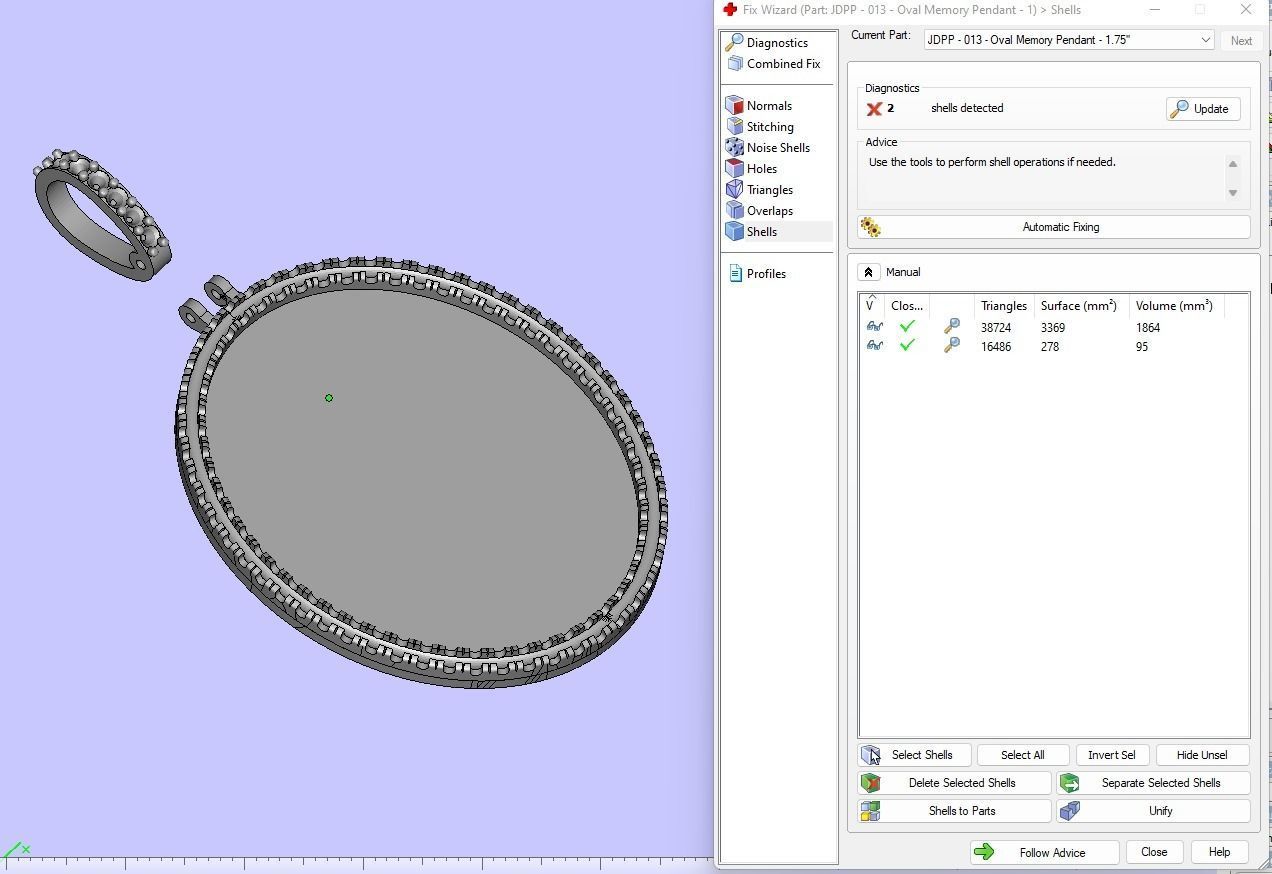Zoom to the 38724-triangle shell
The width and height of the screenshot is (1272, 874).
pyautogui.click(x=952, y=326)
